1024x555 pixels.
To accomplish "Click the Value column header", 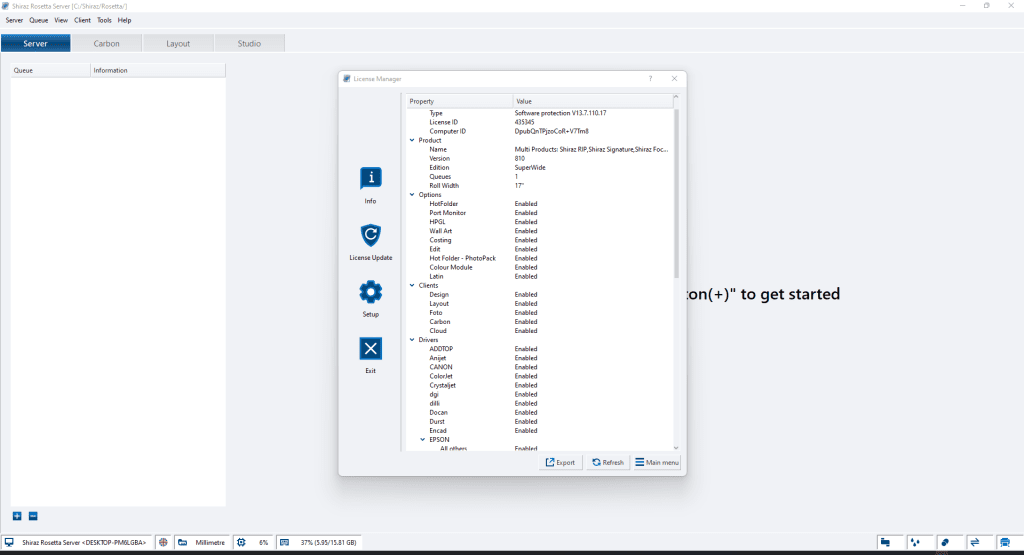I will 592,101.
